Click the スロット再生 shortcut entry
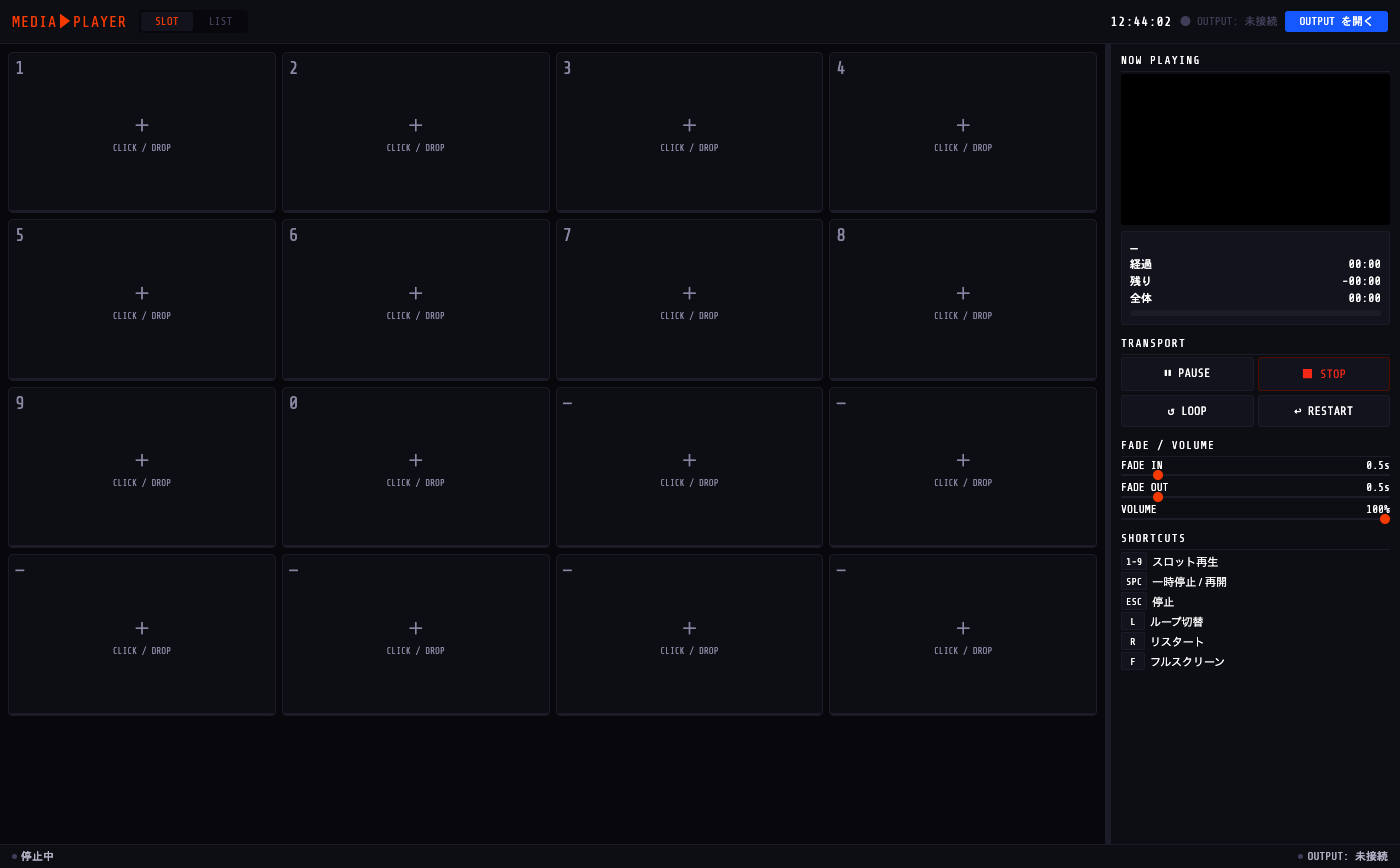The height and width of the screenshot is (868, 1400). pyautogui.click(x=1170, y=562)
